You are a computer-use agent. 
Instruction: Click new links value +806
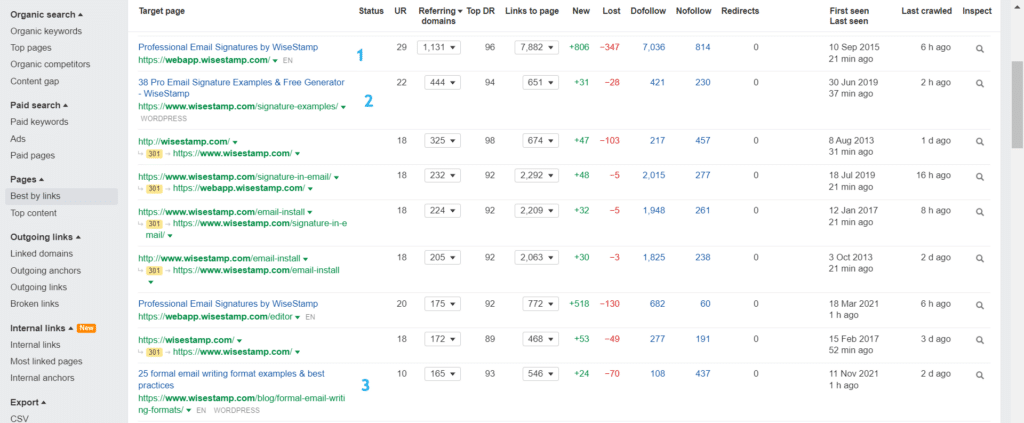[579, 47]
